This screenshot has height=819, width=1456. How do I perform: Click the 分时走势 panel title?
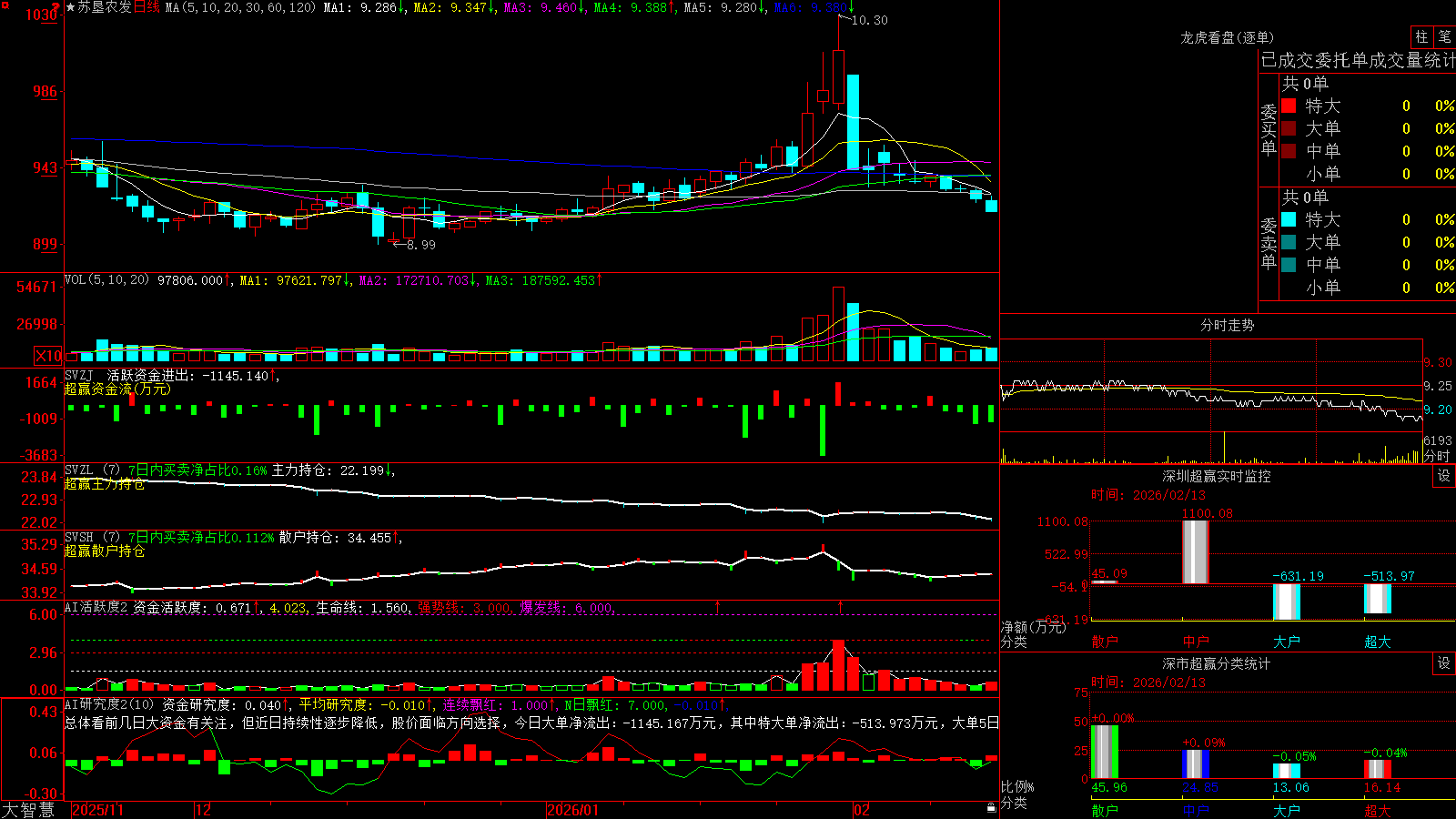click(x=1227, y=325)
